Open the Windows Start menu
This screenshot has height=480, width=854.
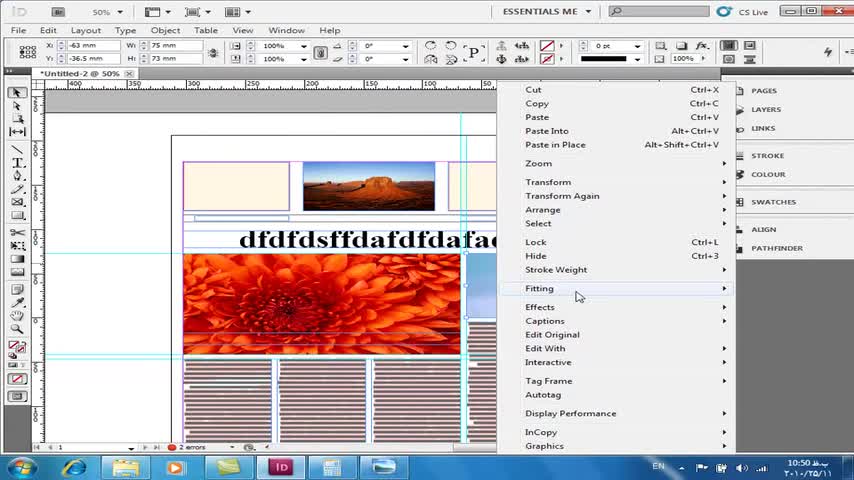(22, 467)
